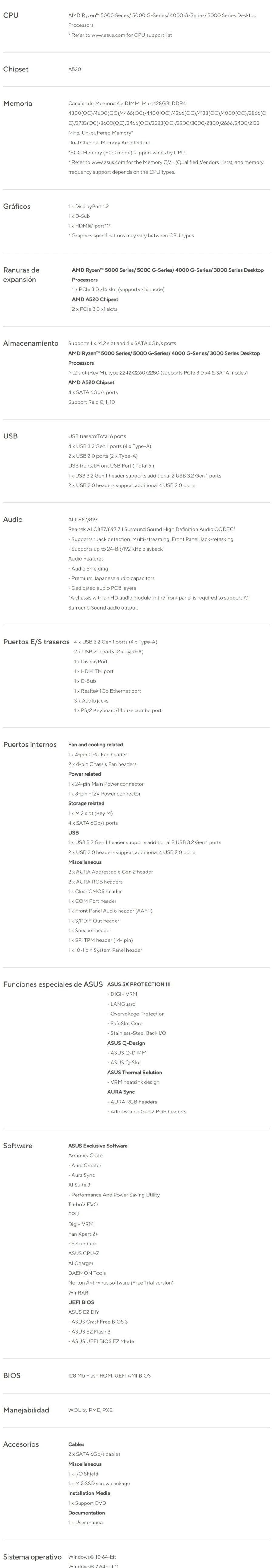Click the WOL by PME, PXE text

tap(90, 1410)
